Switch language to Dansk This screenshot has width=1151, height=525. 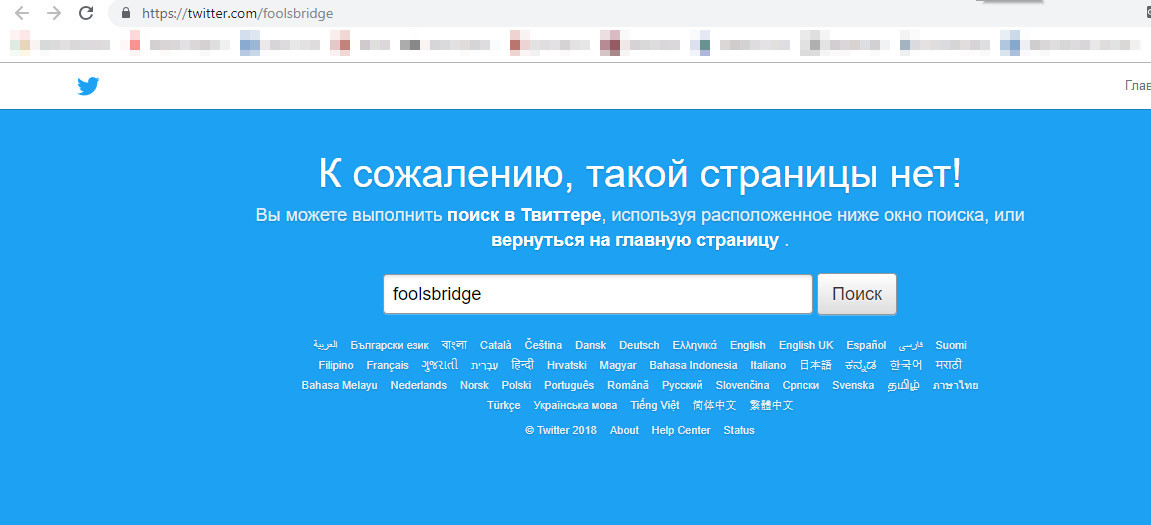pos(591,345)
